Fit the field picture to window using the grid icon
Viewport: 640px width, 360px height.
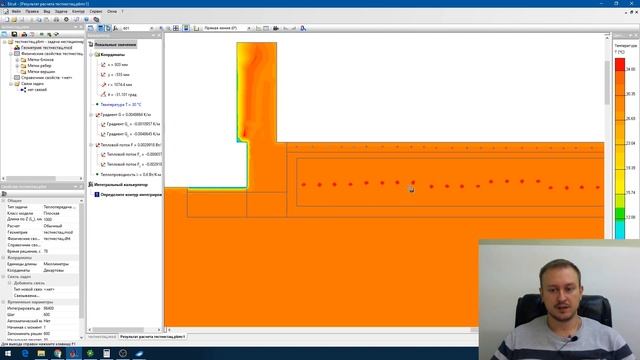(176, 28)
